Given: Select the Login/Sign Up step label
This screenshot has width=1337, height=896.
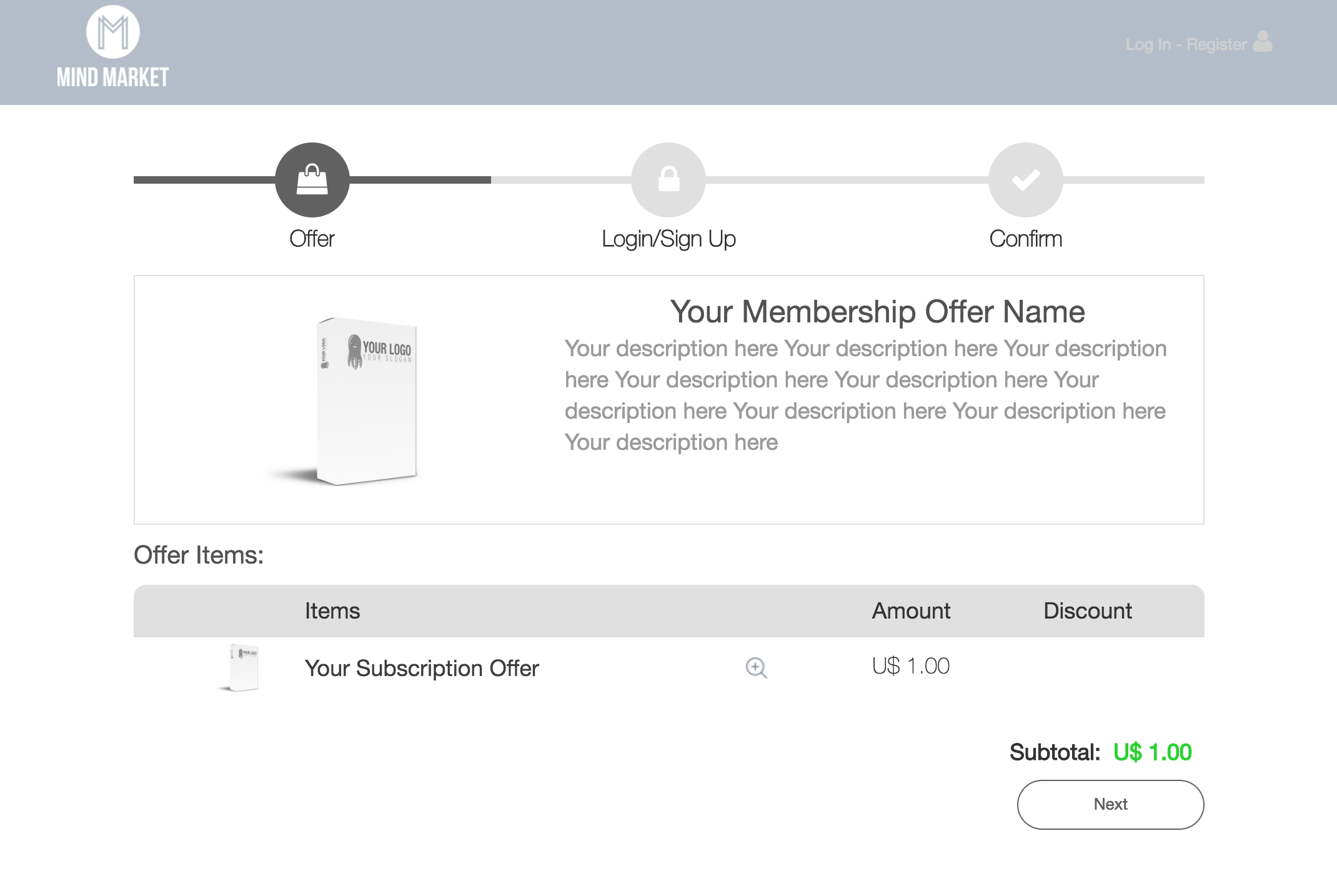Looking at the screenshot, I should coord(668,239).
